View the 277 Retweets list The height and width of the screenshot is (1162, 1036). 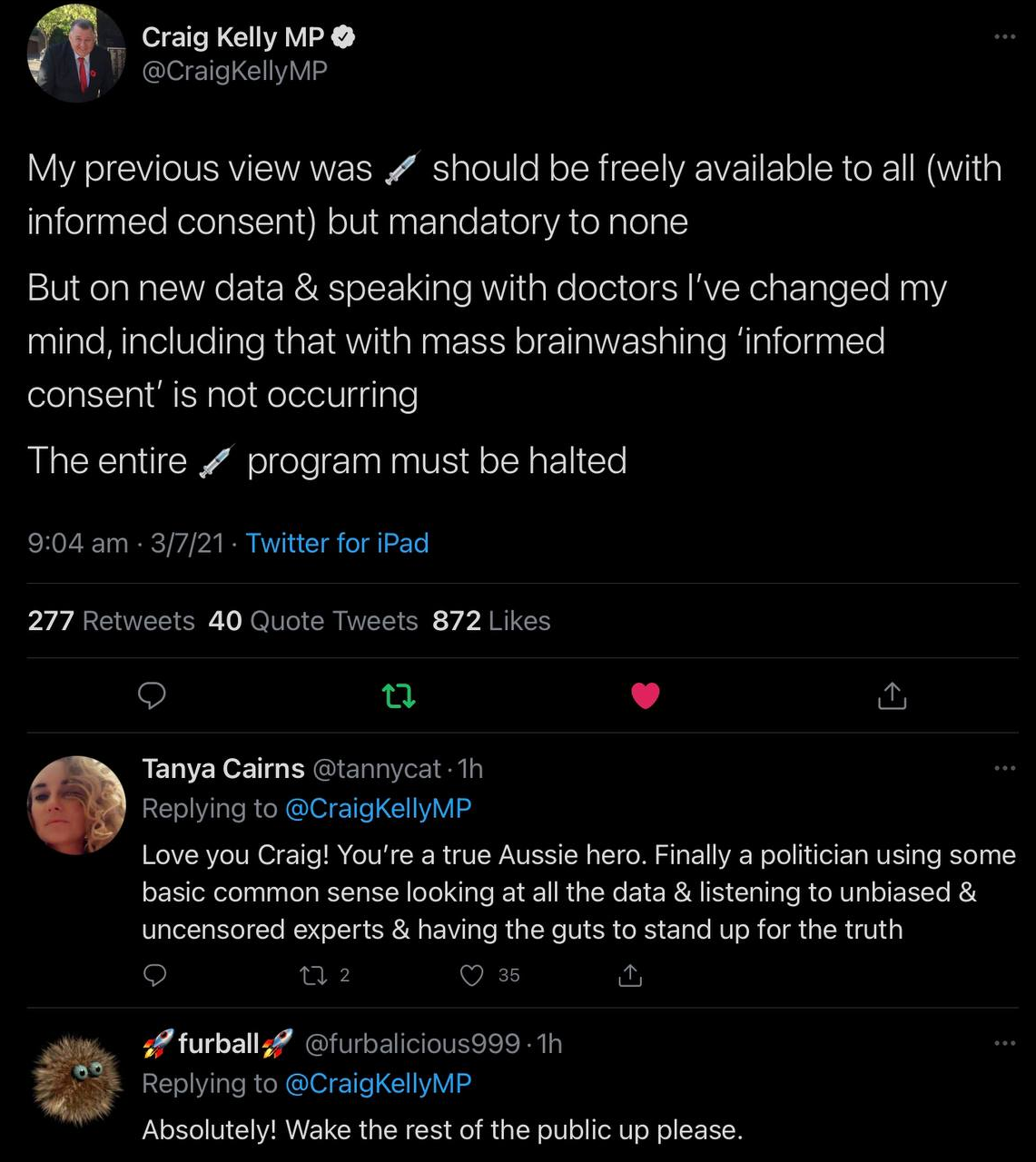click(x=111, y=621)
